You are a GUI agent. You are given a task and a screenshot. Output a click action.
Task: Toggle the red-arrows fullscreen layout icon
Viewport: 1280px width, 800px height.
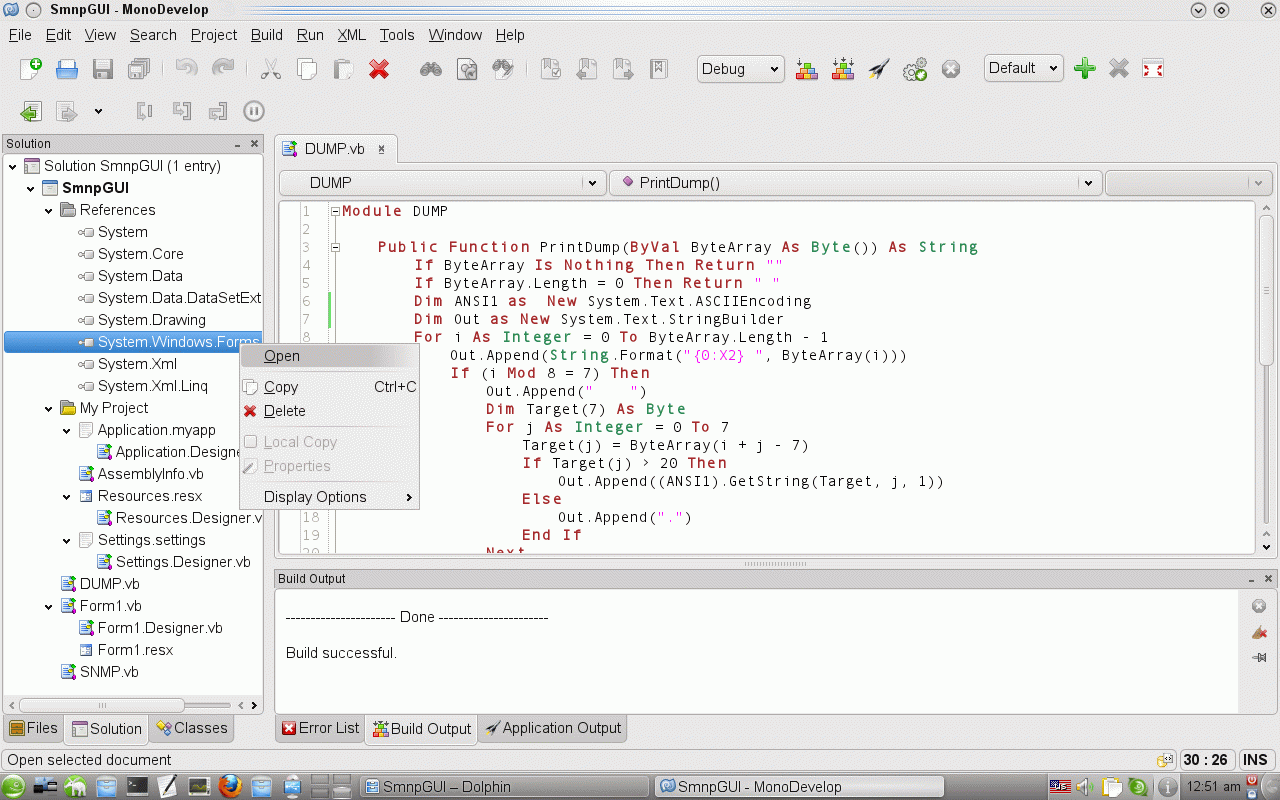[1153, 69]
